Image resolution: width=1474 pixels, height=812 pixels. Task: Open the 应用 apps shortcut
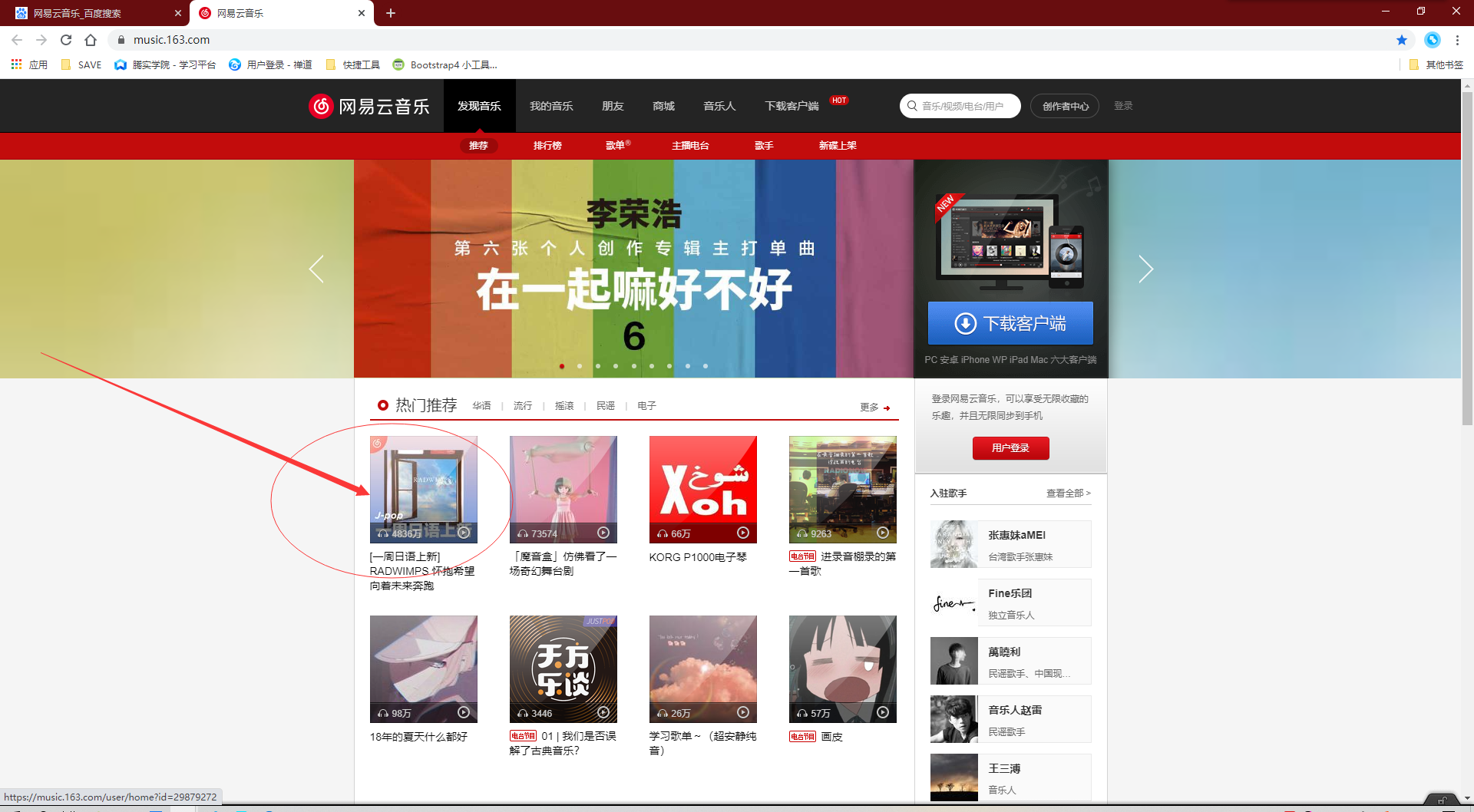(29, 64)
